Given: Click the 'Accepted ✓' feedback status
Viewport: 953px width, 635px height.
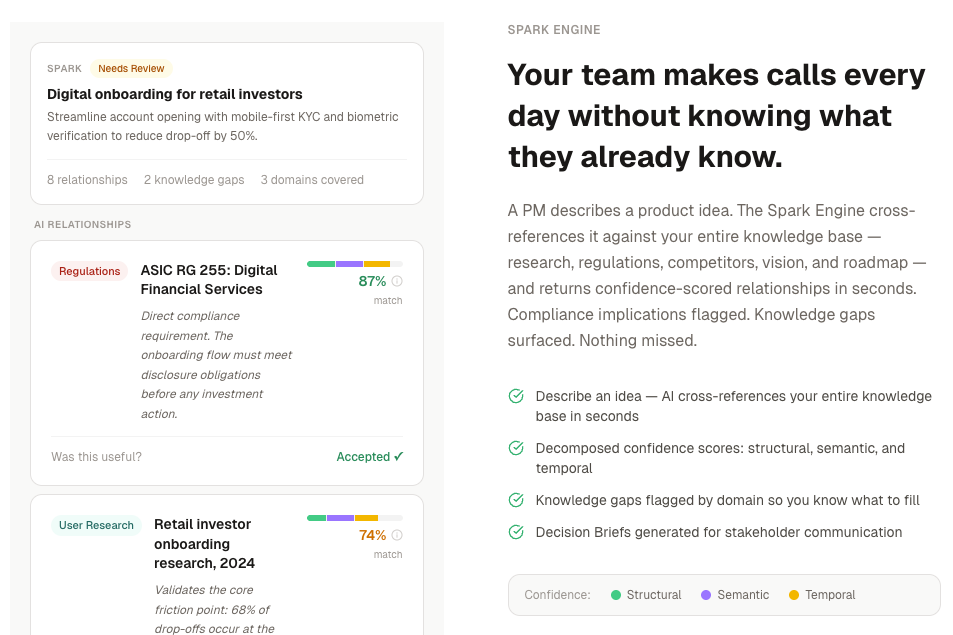Looking at the screenshot, I should click(x=370, y=456).
